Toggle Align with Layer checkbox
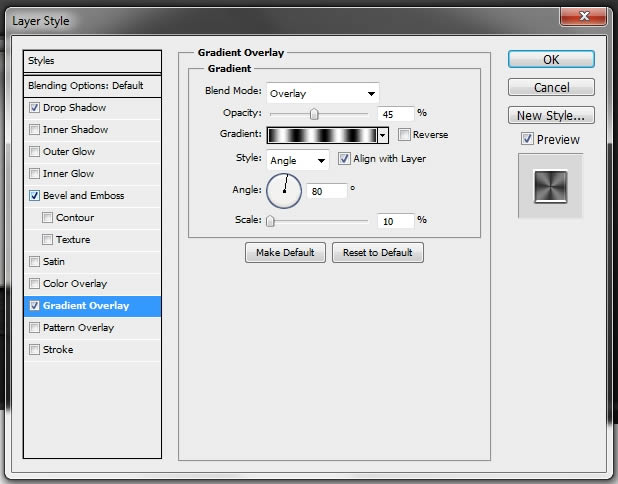 (344, 158)
